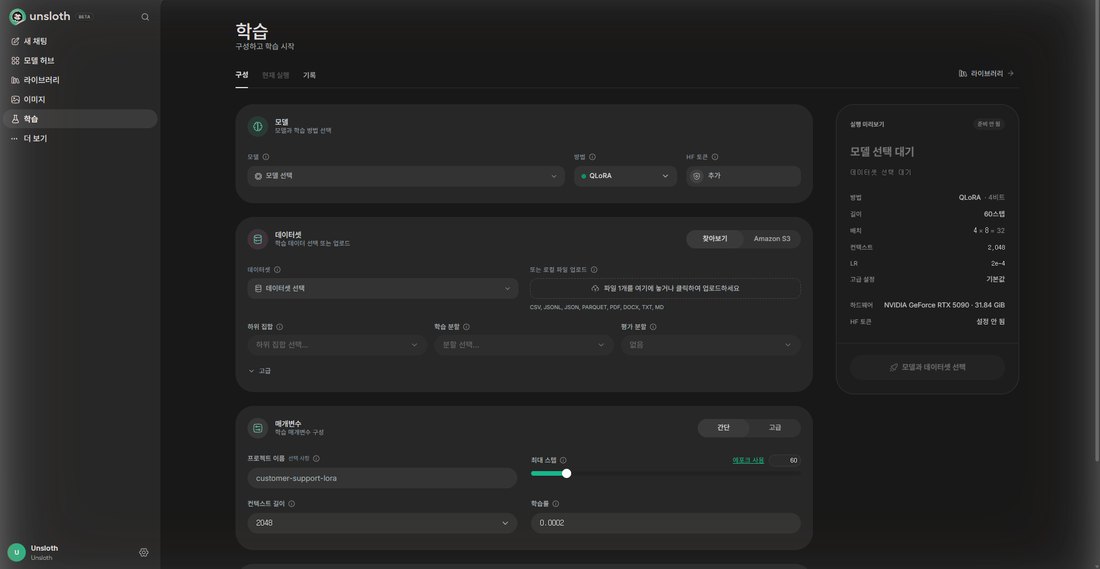
Task: Switch to the 현재 실행 tab
Action: pos(276,75)
